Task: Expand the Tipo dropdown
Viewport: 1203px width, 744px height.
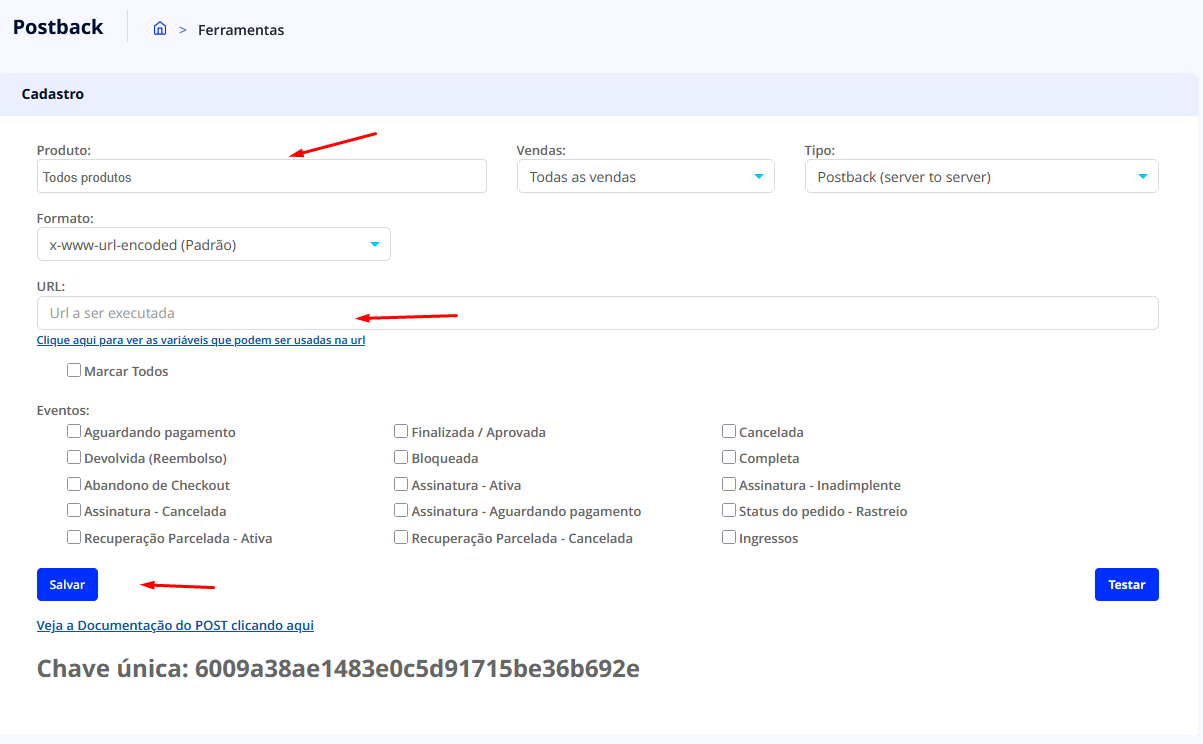Action: coord(981,177)
